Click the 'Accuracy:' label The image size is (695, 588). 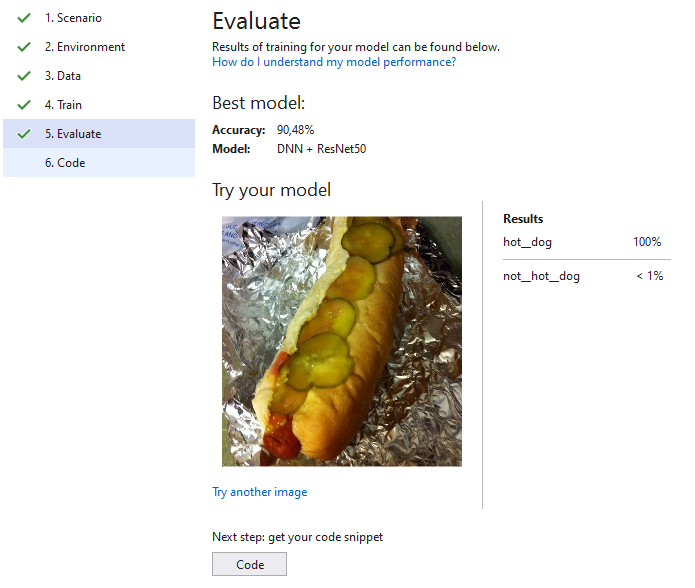click(x=238, y=130)
